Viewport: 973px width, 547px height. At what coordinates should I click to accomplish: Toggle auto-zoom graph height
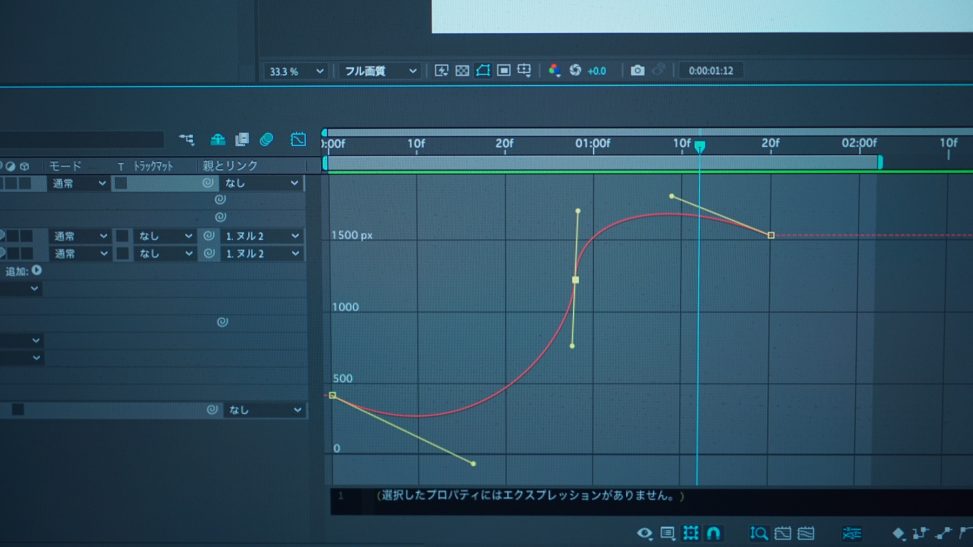tap(759, 533)
